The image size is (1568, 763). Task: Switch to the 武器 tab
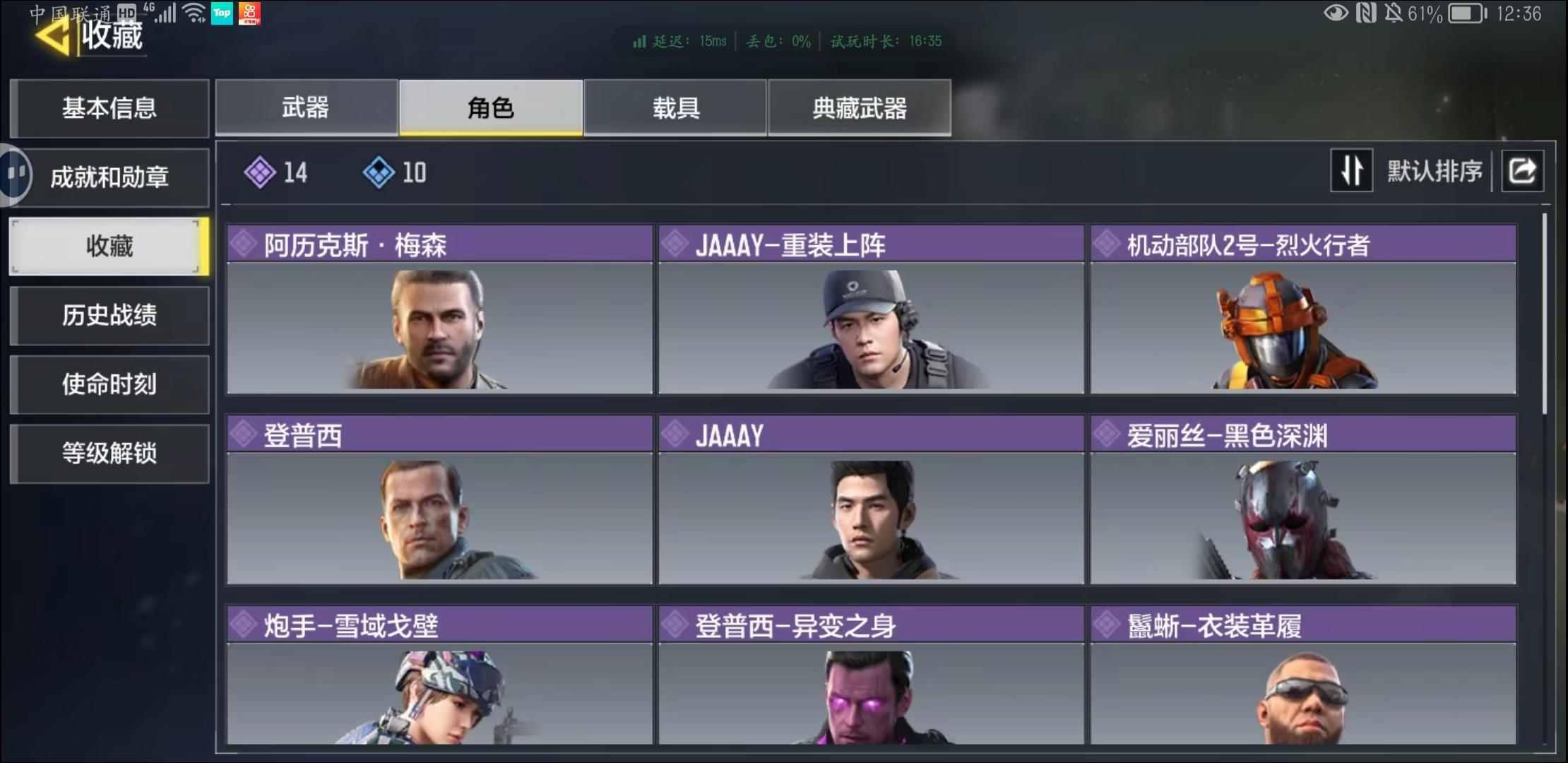coord(306,107)
